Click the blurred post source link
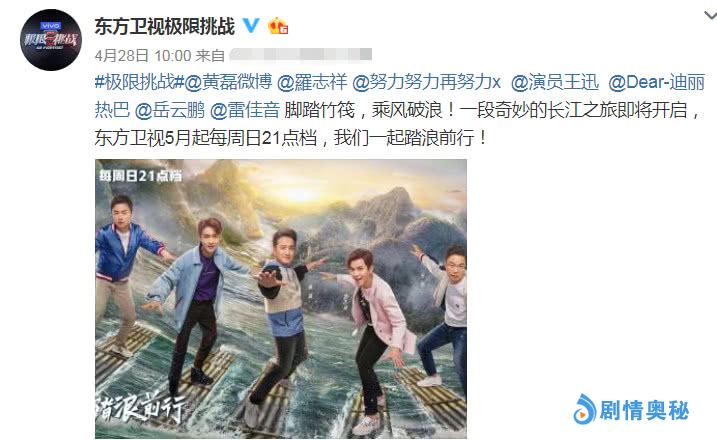 click(x=300, y=55)
